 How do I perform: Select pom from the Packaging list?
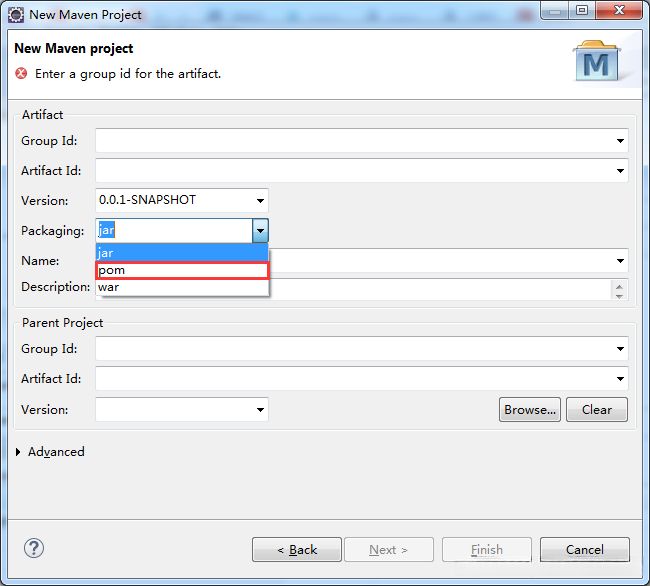coord(182,271)
